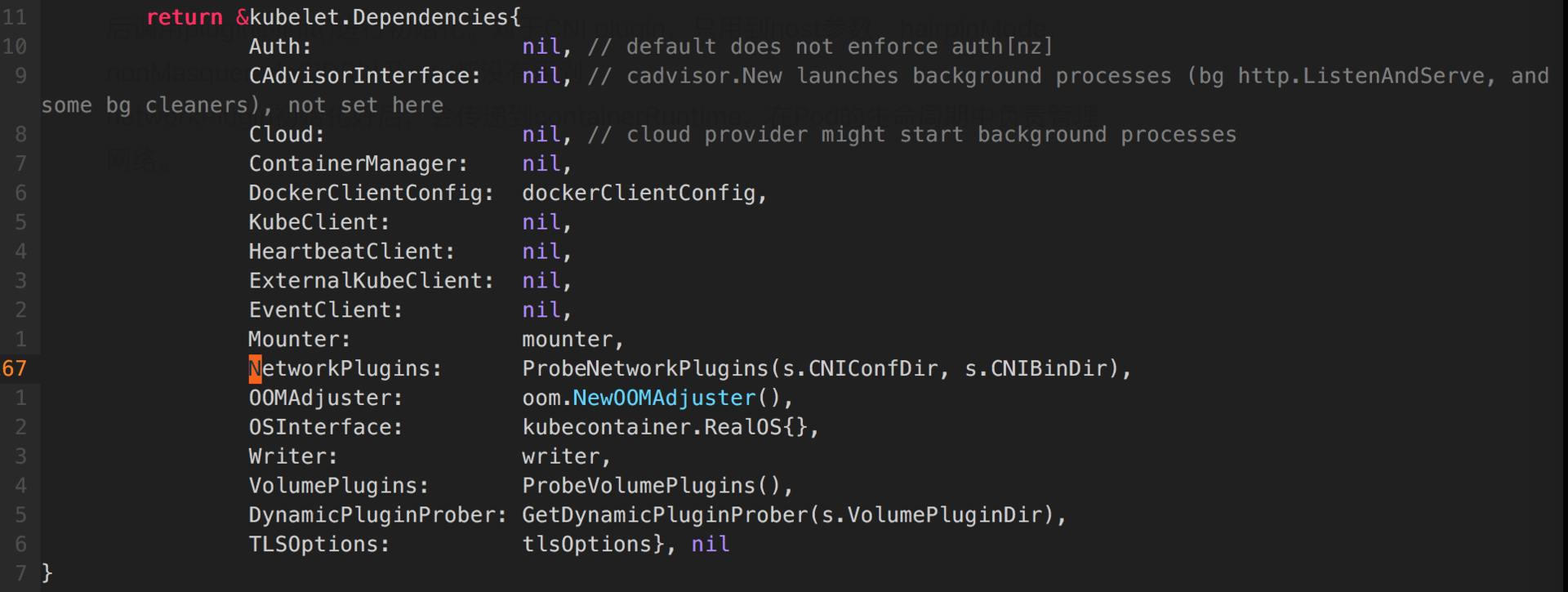Click the ProbeNetworkPlugins function call

click(x=645, y=369)
